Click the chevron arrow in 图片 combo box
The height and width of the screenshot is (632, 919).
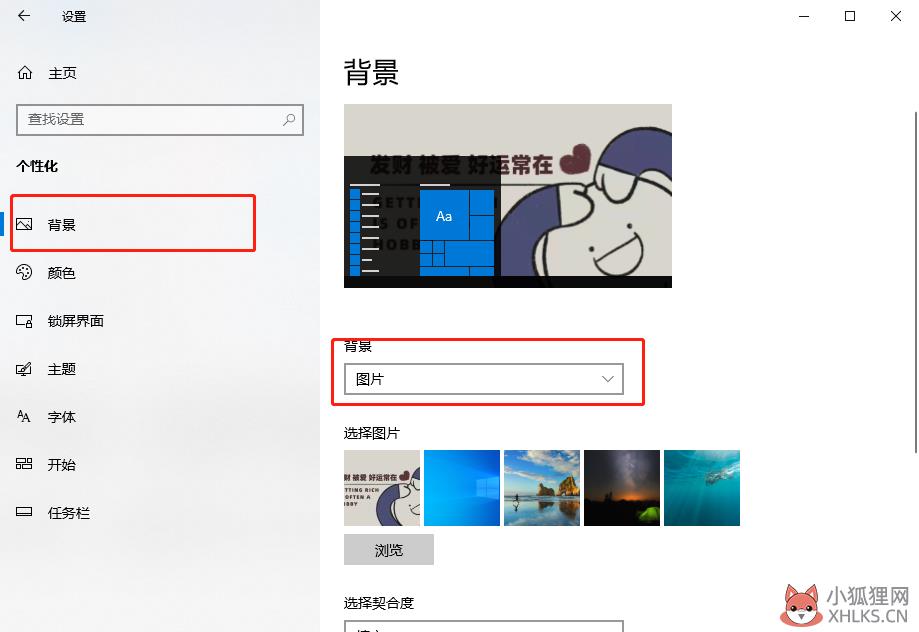point(608,379)
